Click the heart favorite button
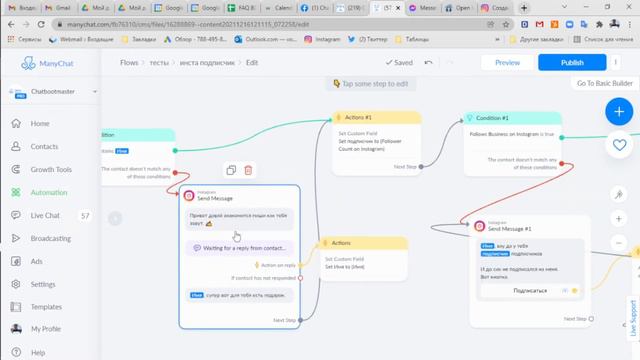Image resolution: width=640 pixels, height=360 pixels. pyautogui.click(x=619, y=144)
